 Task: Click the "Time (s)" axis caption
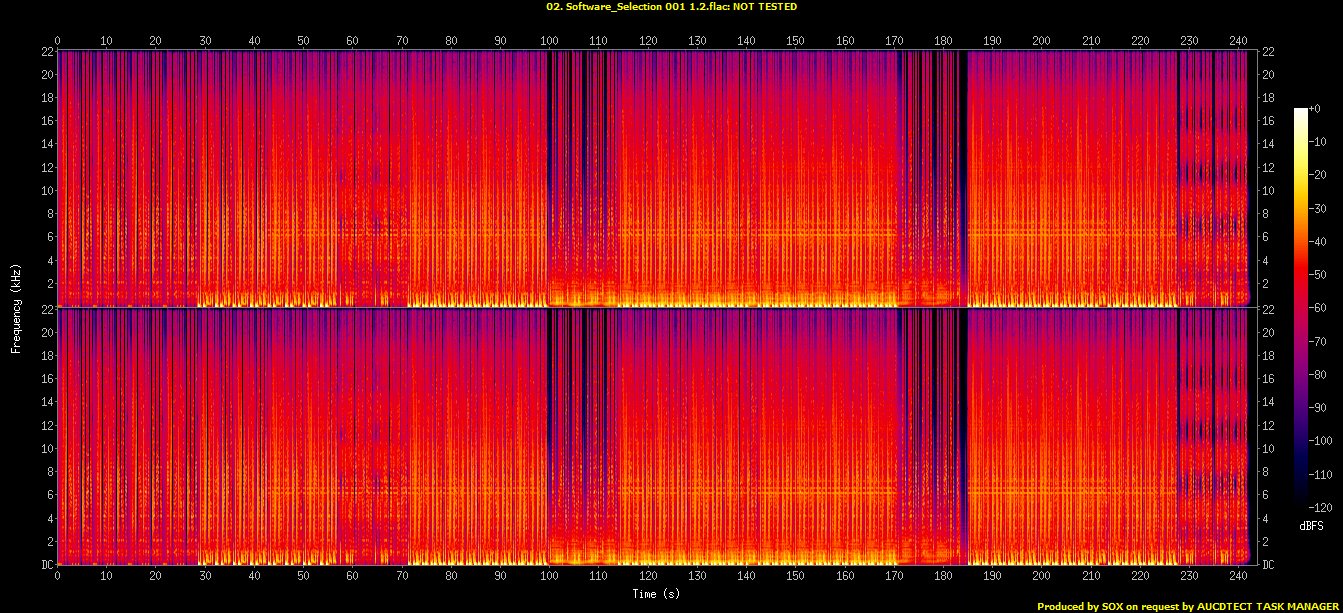pyautogui.click(x=656, y=594)
